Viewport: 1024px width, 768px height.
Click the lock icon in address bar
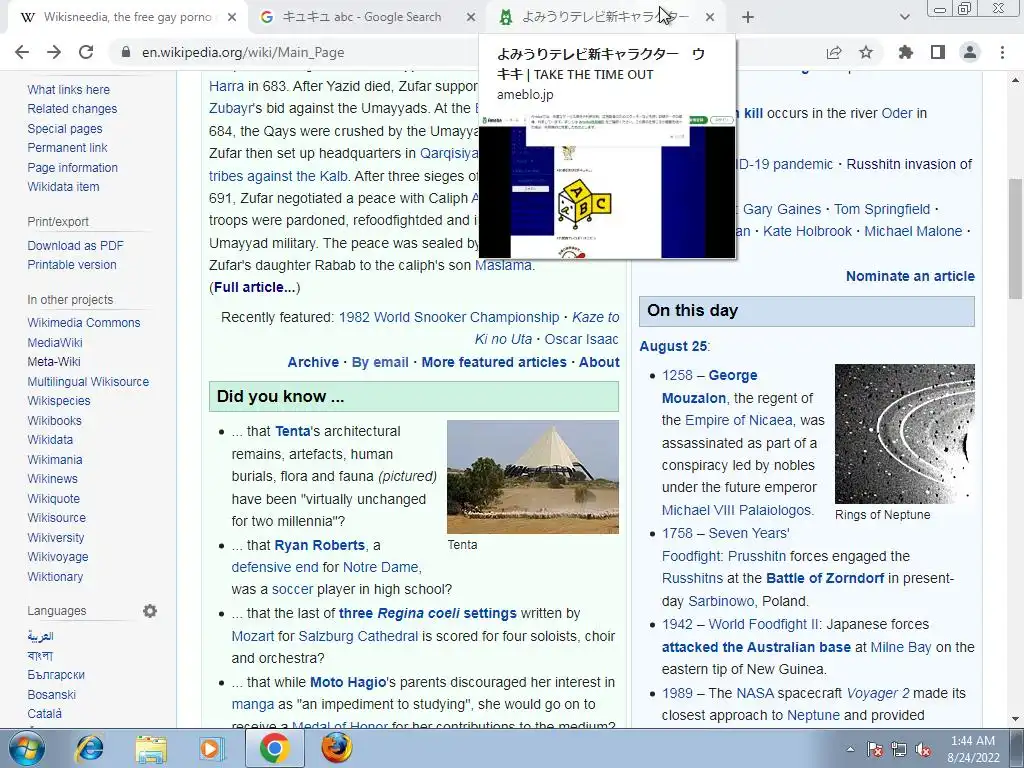[x=126, y=52]
